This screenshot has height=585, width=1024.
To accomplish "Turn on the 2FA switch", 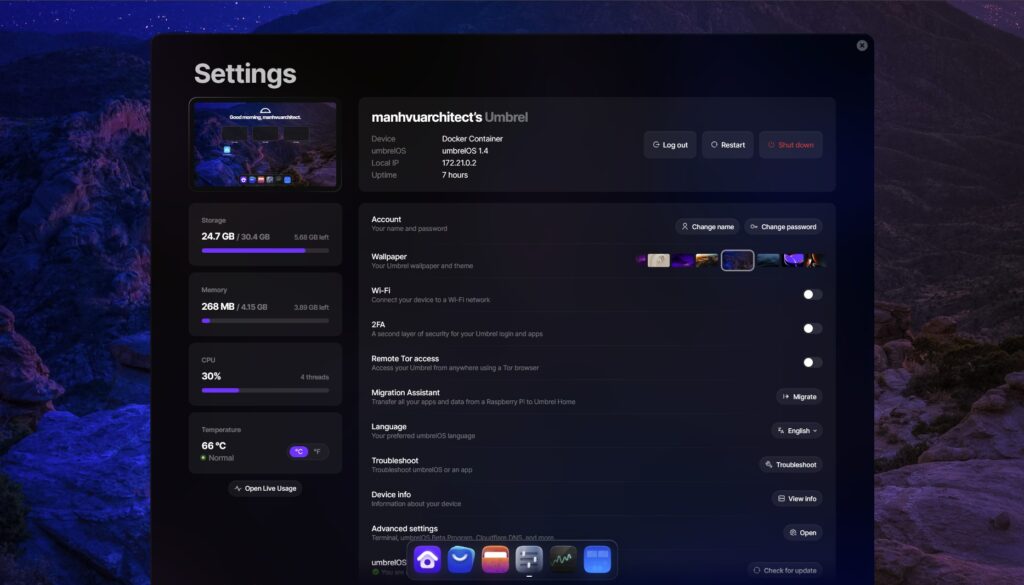I will (x=812, y=328).
